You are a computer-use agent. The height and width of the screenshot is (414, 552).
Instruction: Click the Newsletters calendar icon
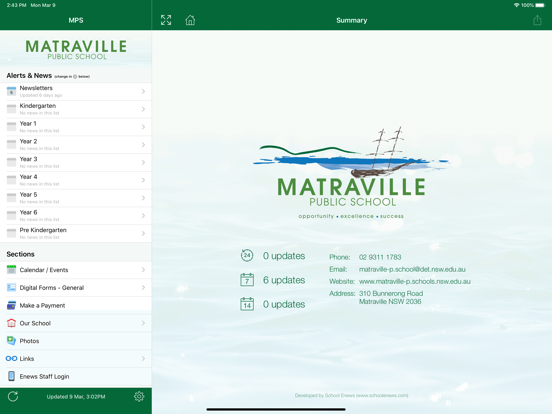pyautogui.click(x=11, y=91)
